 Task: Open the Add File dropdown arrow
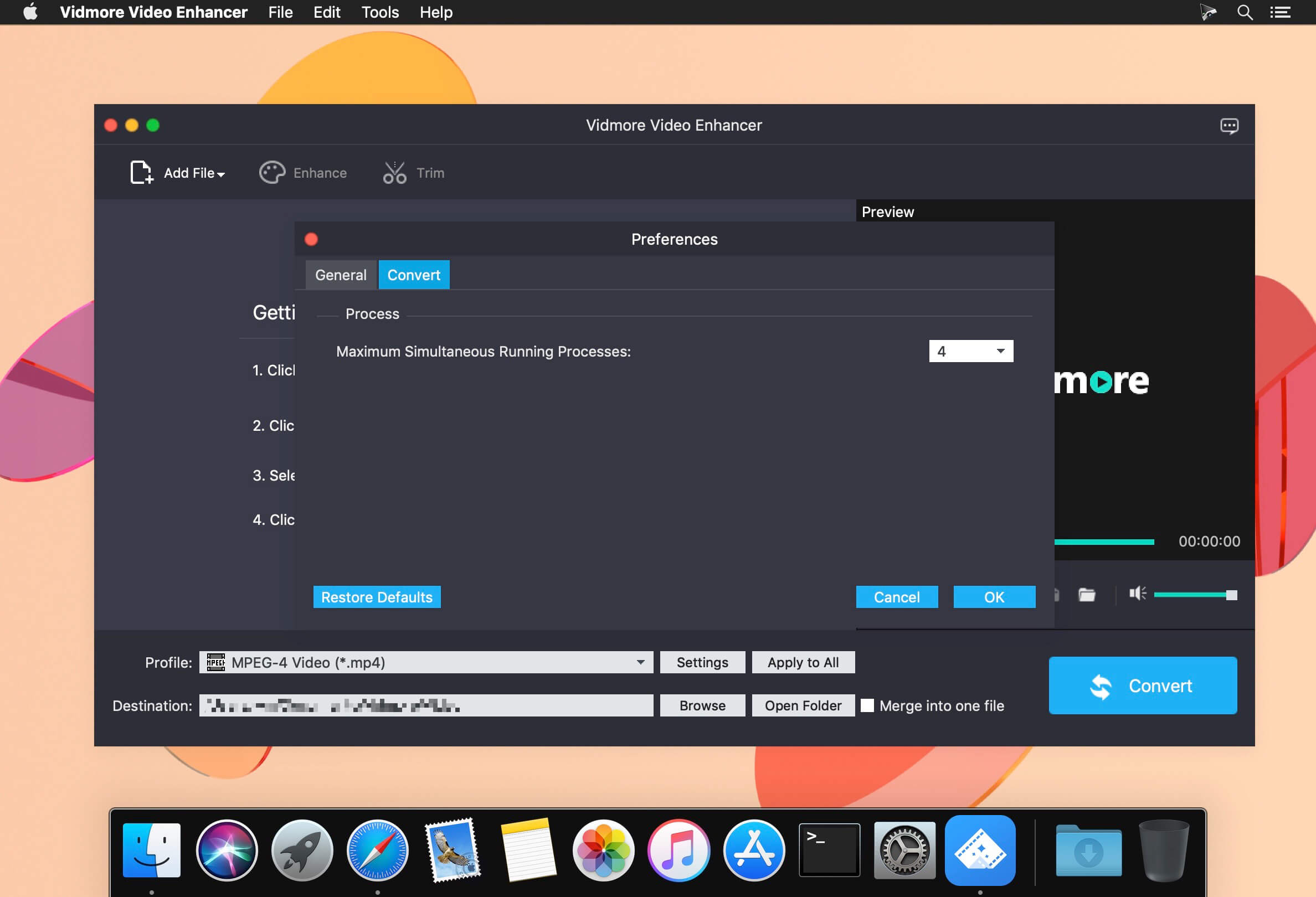(x=220, y=174)
